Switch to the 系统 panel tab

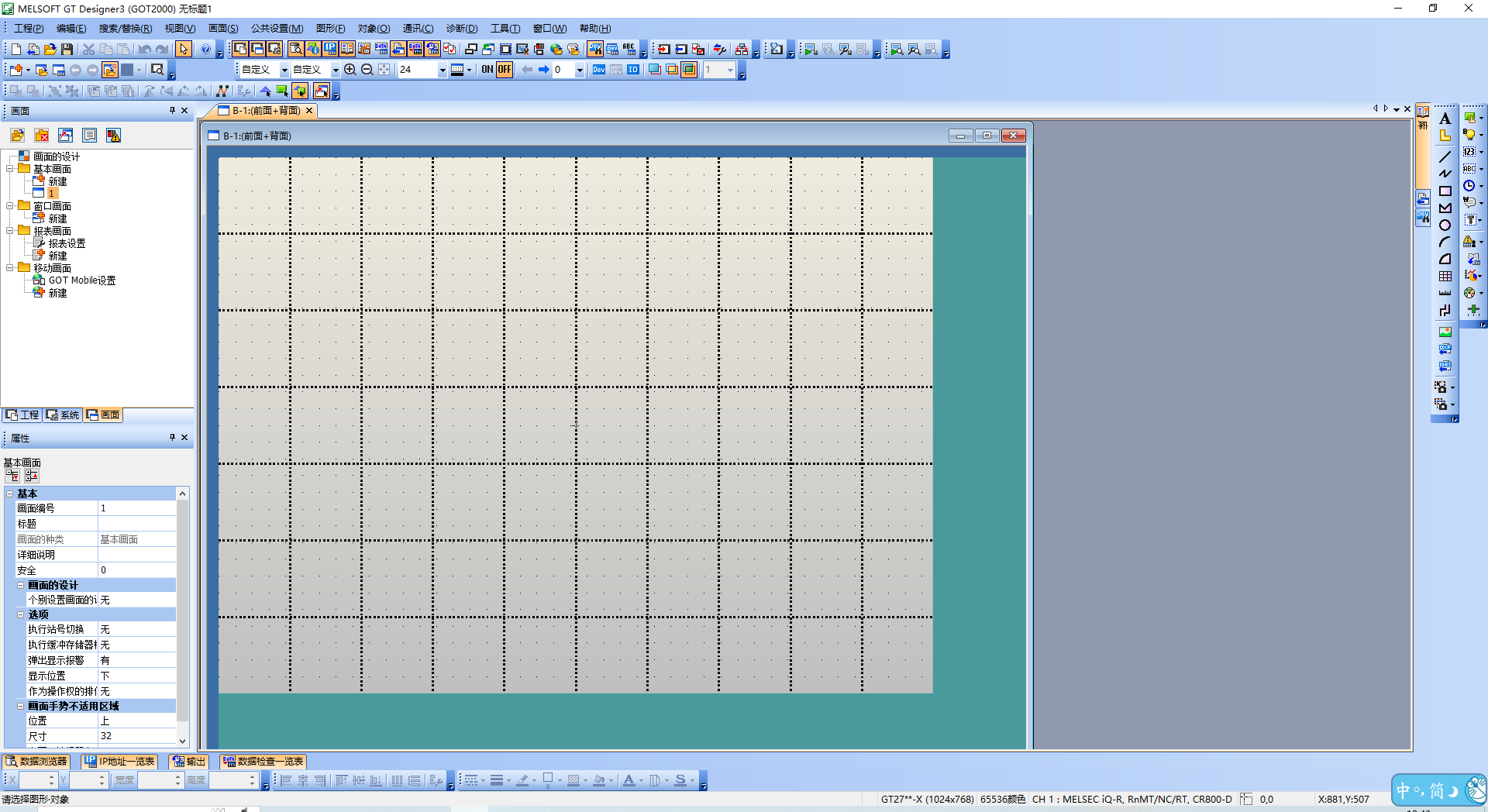pos(63,415)
